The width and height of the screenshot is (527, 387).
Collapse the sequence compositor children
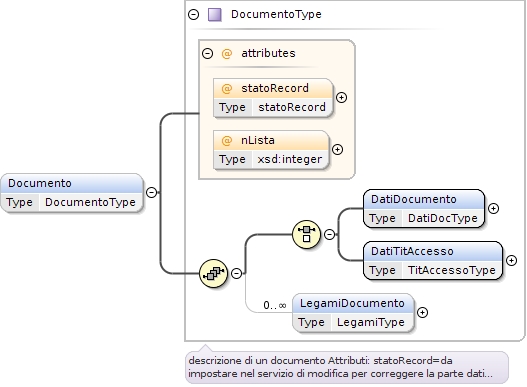[237, 273]
